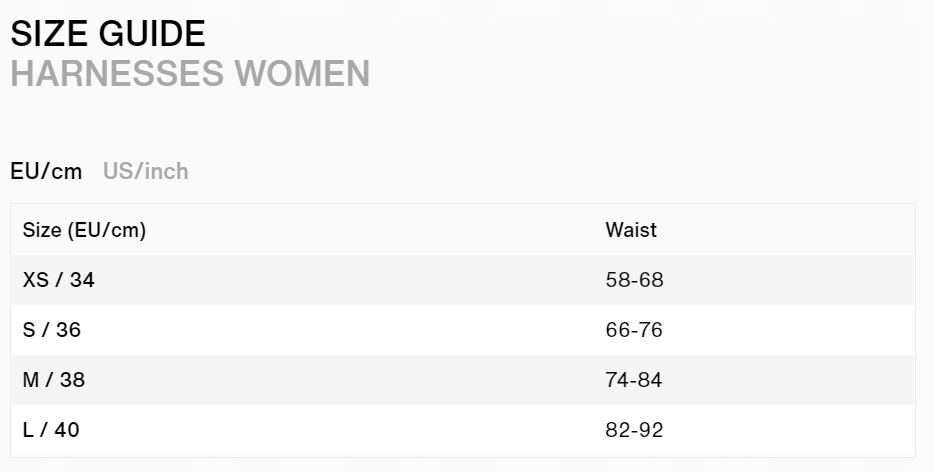Click the waist value '82-92'
The image size is (934, 472).
pos(634,430)
